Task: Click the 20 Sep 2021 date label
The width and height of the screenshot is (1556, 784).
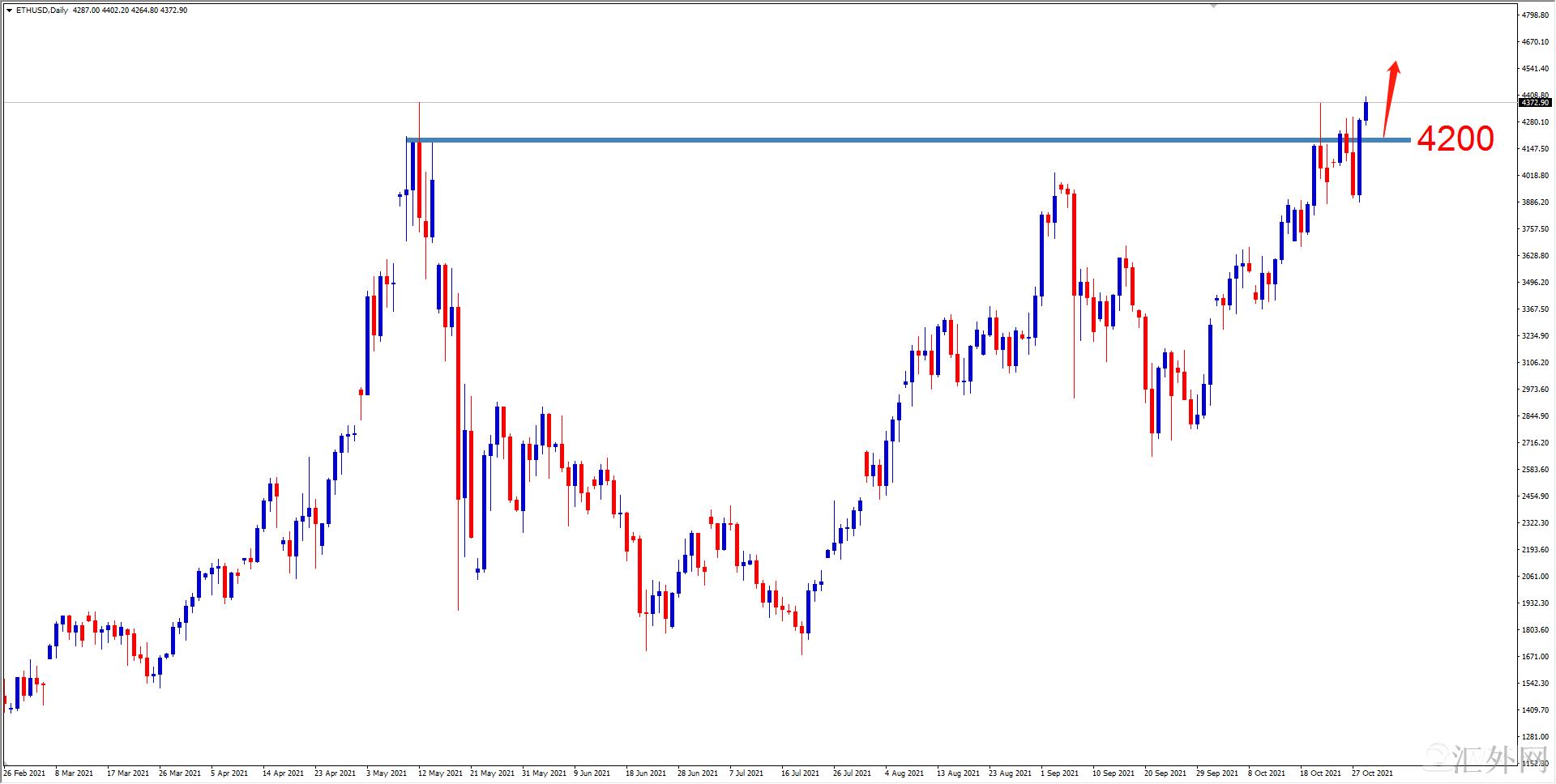Action: point(1165,773)
